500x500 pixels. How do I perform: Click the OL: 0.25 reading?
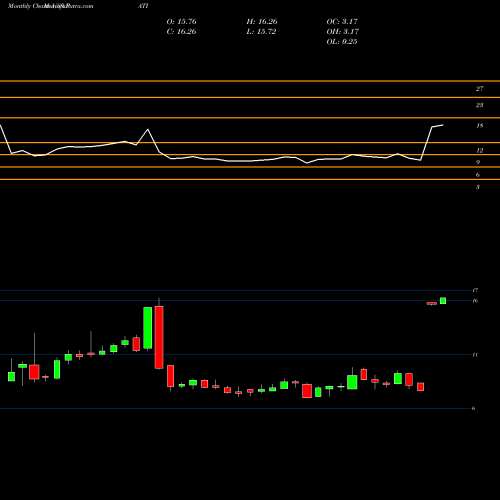(342, 42)
